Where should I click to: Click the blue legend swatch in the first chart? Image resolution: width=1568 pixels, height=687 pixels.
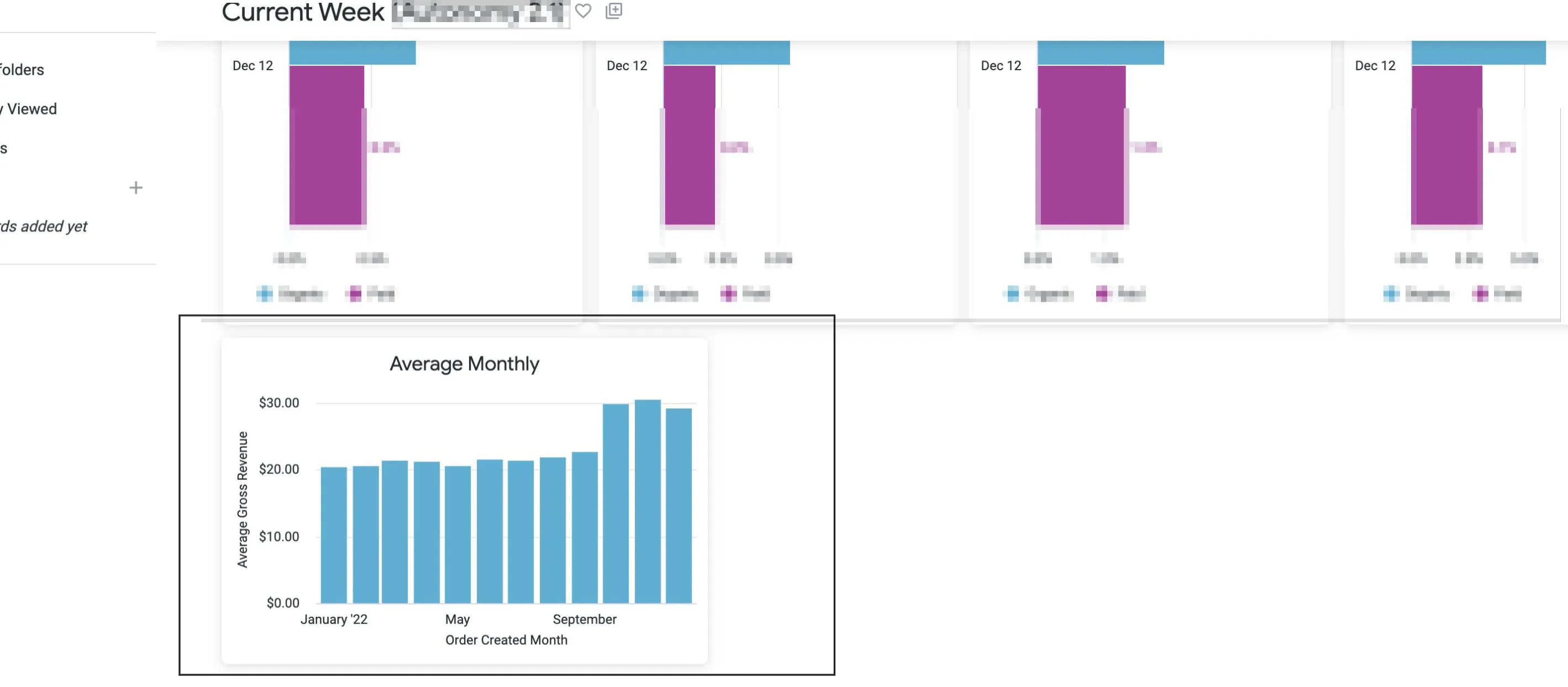pyautogui.click(x=264, y=294)
